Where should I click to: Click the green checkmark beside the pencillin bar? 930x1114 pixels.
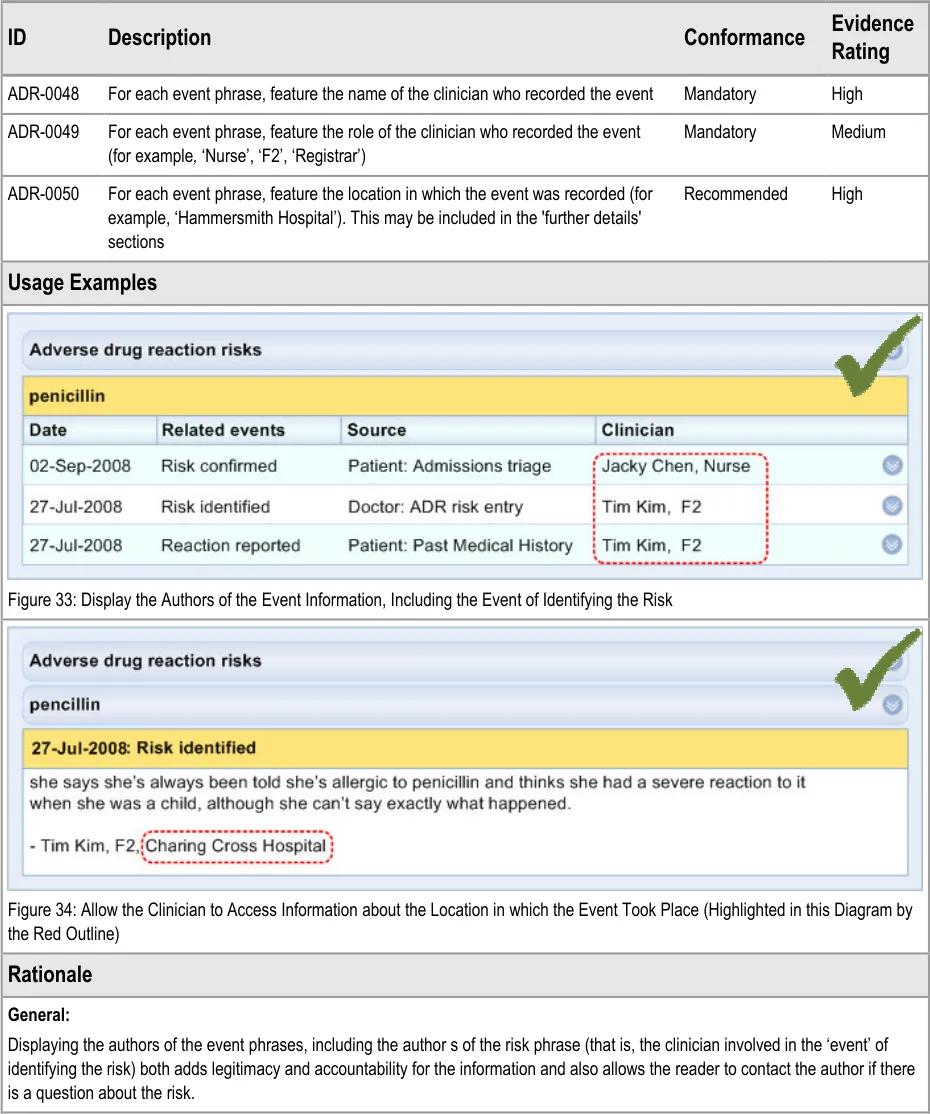[x=878, y=668]
